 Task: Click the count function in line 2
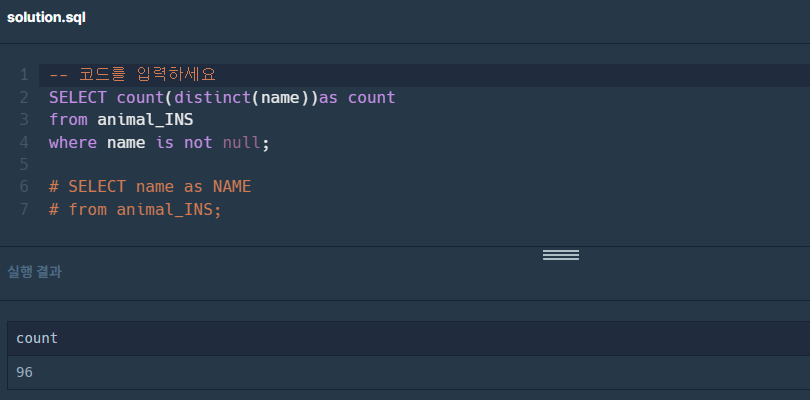point(141,97)
